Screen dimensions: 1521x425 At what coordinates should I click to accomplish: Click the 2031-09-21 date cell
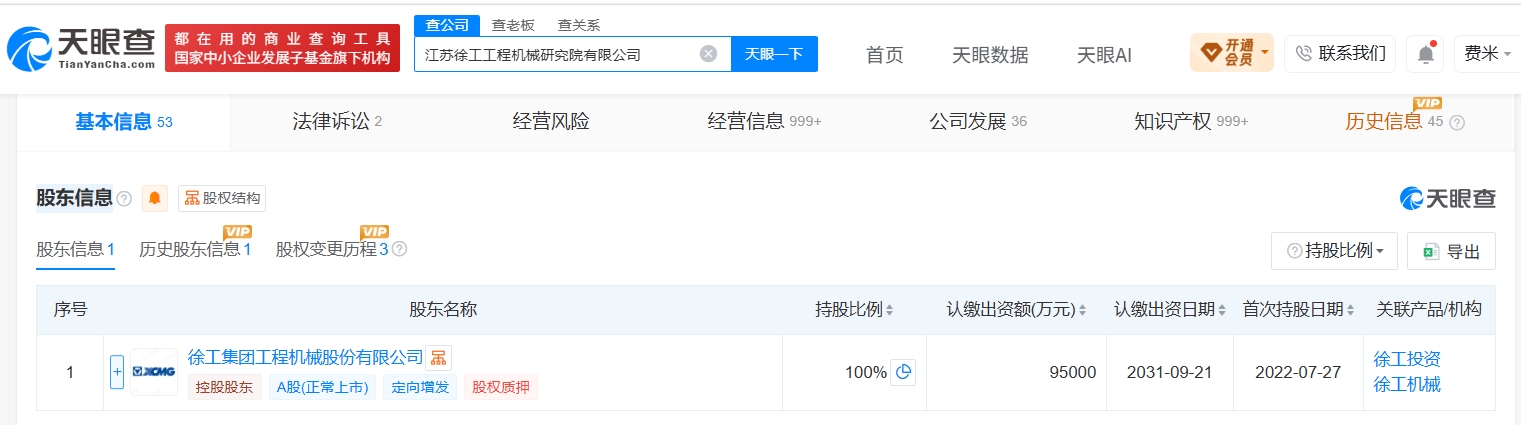[x=1169, y=372]
